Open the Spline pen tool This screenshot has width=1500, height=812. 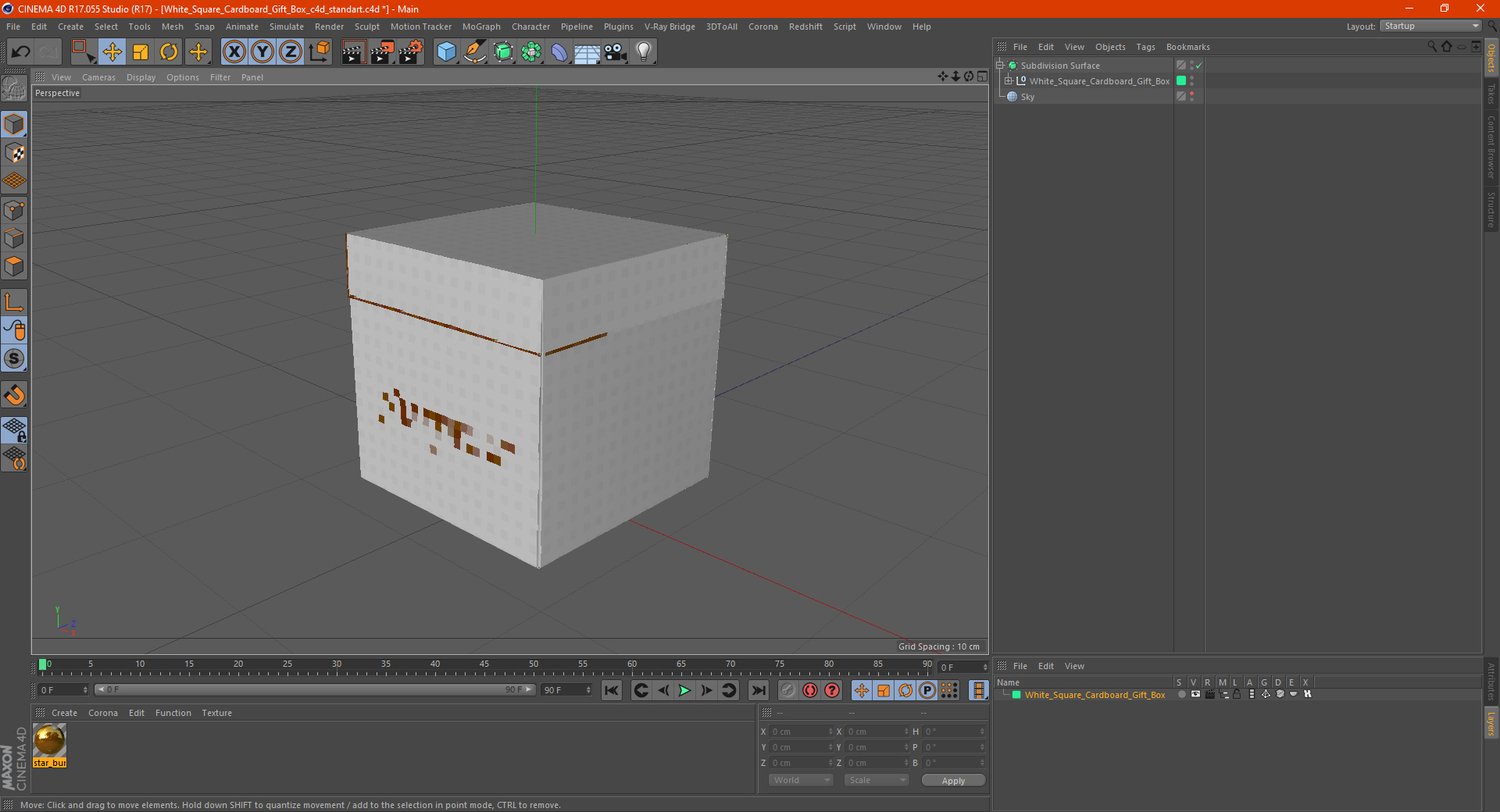[x=475, y=52]
